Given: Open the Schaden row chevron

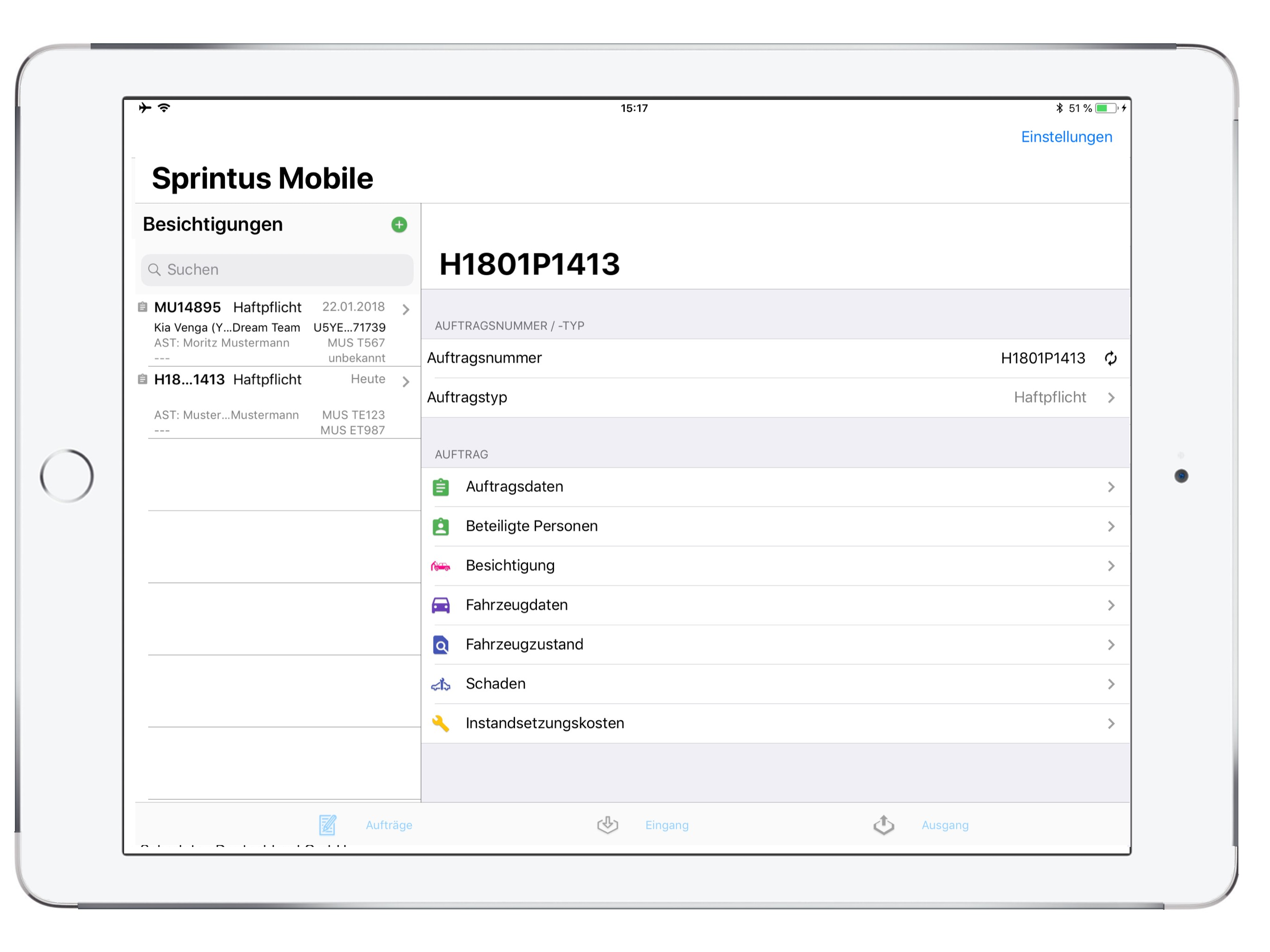Looking at the screenshot, I should click(1111, 684).
